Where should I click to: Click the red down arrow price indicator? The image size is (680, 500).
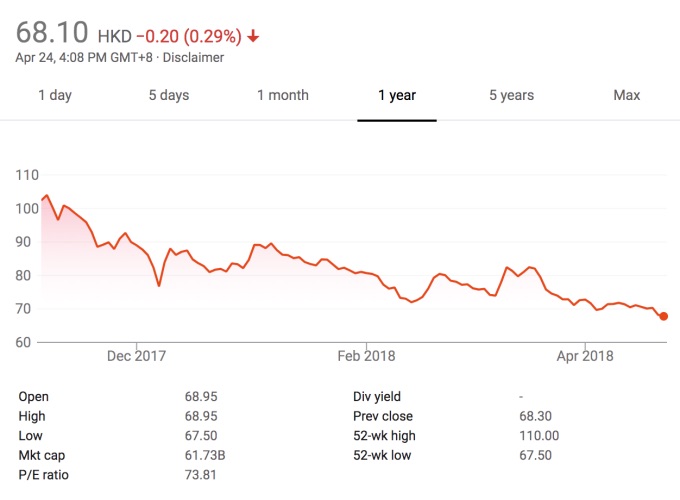click(x=254, y=37)
